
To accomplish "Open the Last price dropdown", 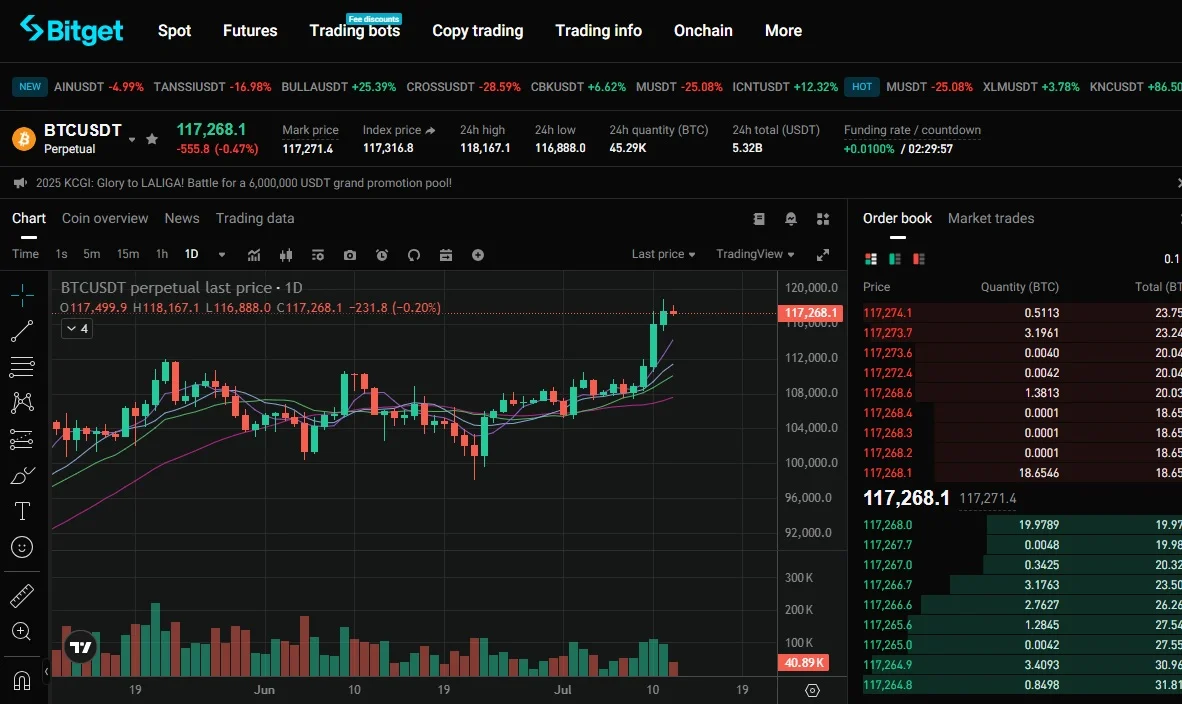I will point(663,254).
